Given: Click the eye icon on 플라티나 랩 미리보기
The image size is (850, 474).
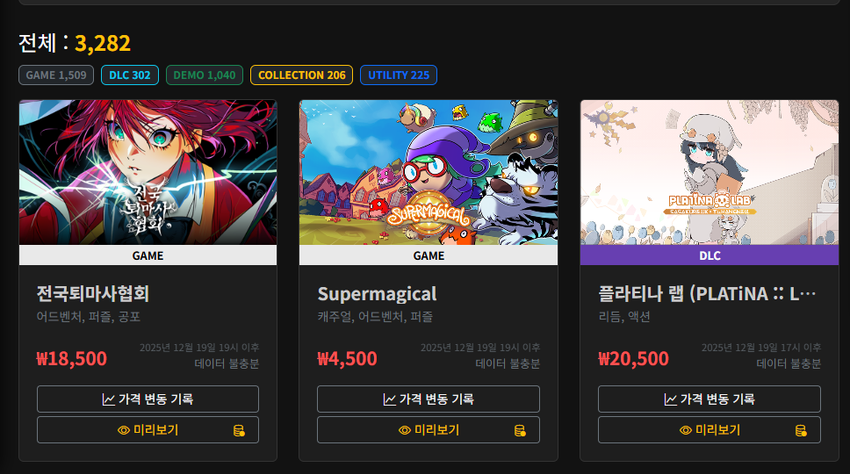Looking at the screenshot, I should pyautogui.click(x=686, y=430).
